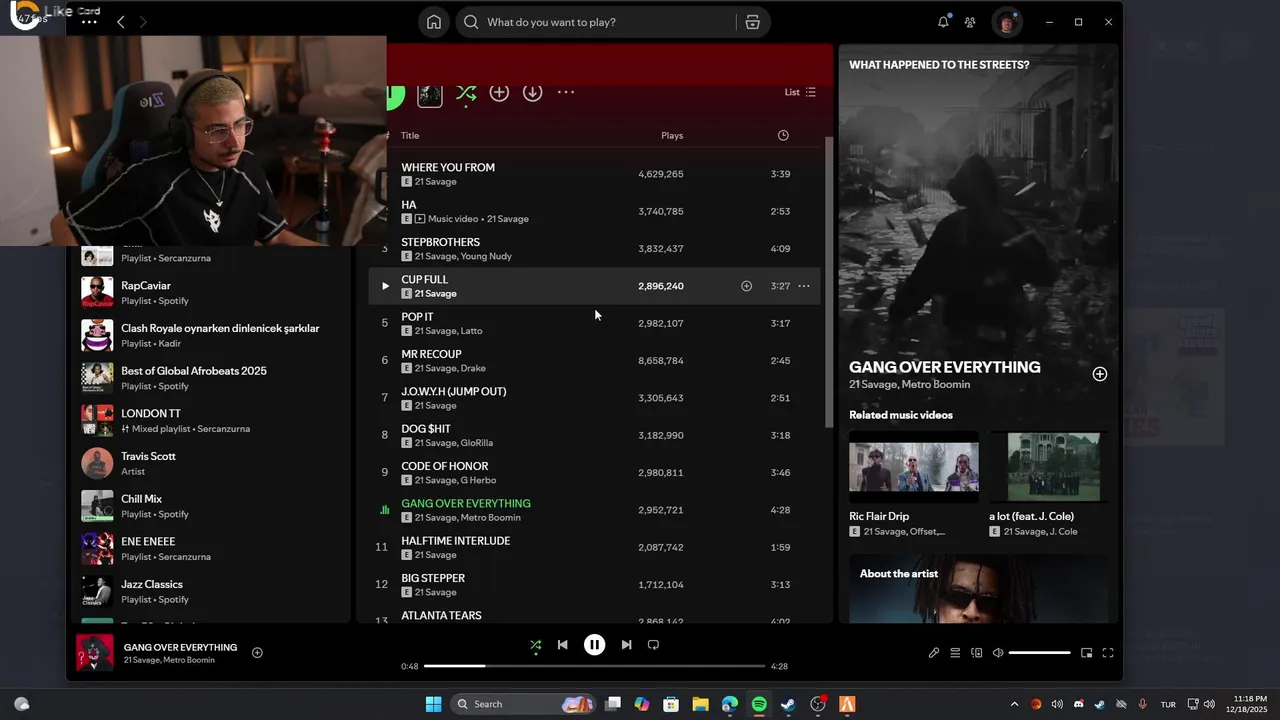Screen dimensions: 1280x720
Task: Open more options for album
Action: pyautogui.click(x=566, y=92)
